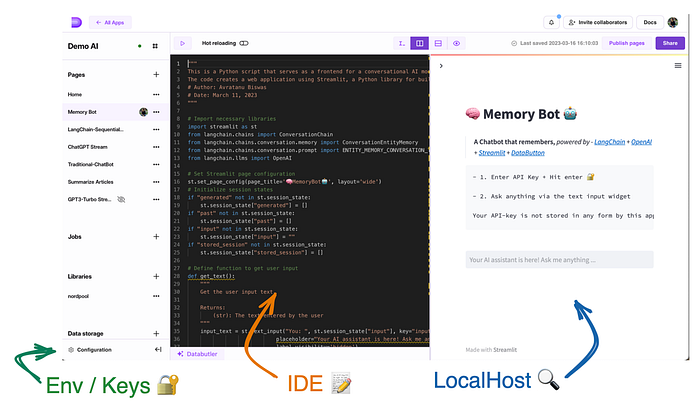700x413 pixels.
Task: Open options for nordpool library
Action: (156, 296)
